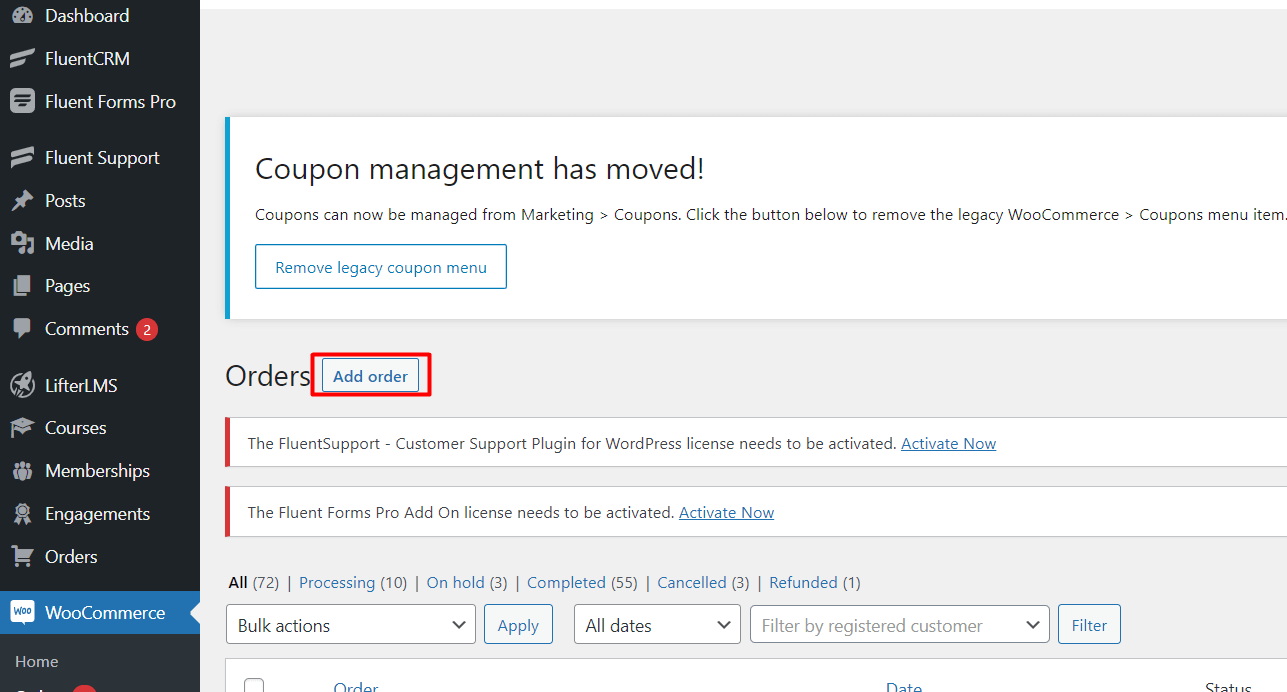1287x692 pixels.
Task: Toggle the select-all orders checkbox
Action: tap(255, 686)
